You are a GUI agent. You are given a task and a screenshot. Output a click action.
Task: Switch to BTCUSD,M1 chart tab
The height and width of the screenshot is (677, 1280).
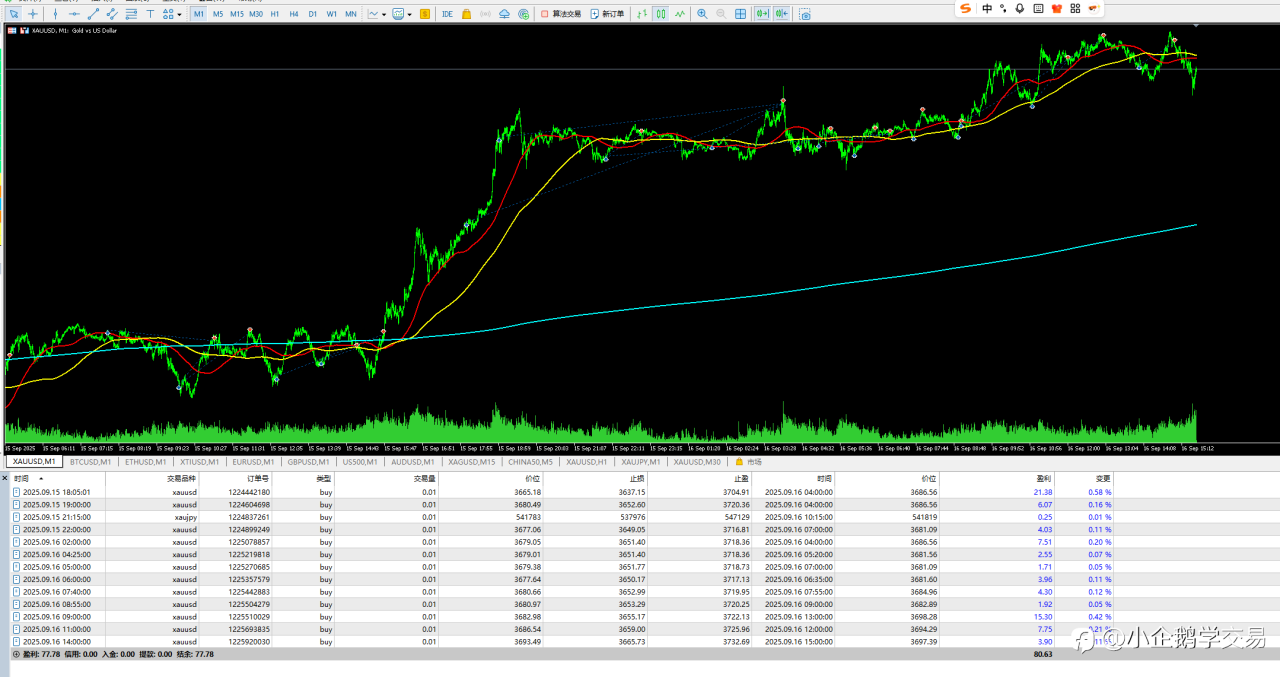pyautogui.click(x=90, y=462)
